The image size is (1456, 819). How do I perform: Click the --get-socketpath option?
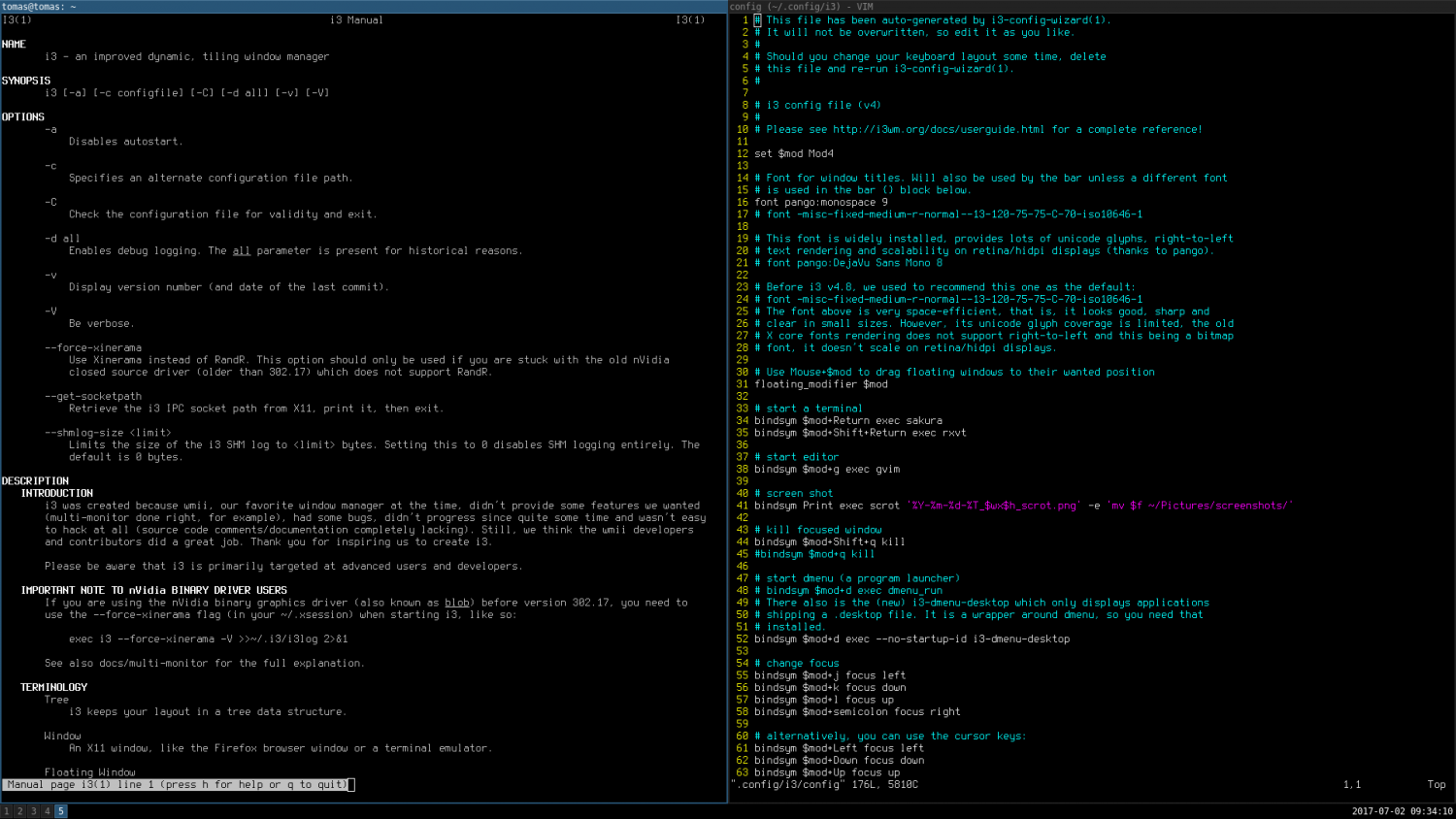point(93,396)
